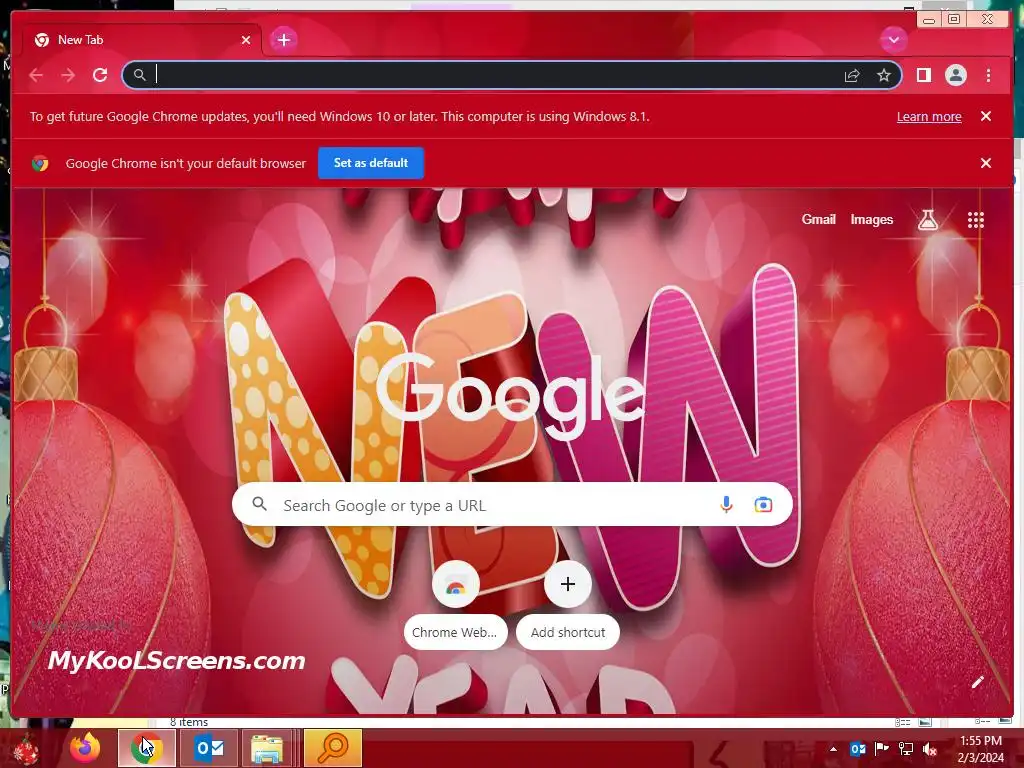Open the Windows Start ornament button
Screen dimensions: 1024x768
coord(27,749)
